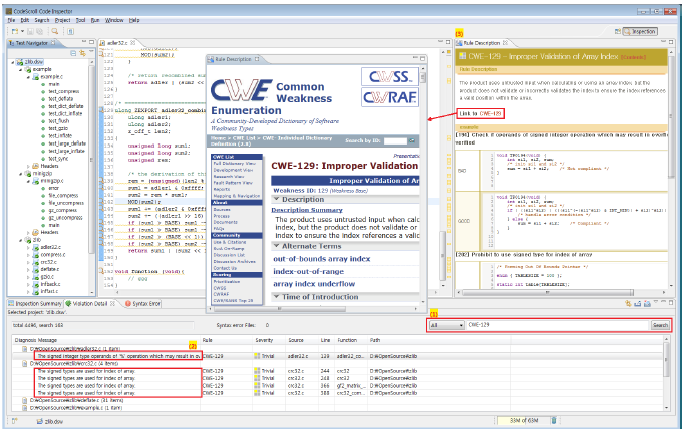Image resolution: width=683 pixels, height=429 pixels.
Task: Open the Window menu
Action: (114, 20)
